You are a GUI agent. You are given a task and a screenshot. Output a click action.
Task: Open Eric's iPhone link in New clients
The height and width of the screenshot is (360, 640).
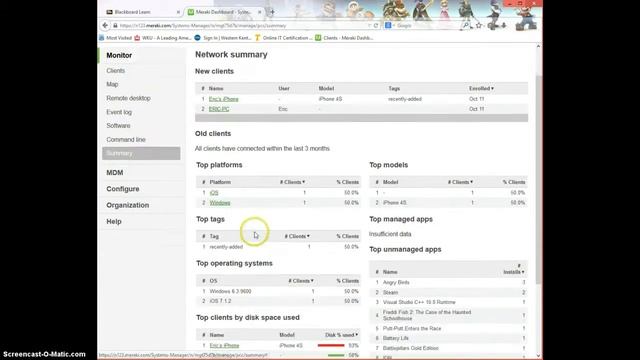(224, 99)
